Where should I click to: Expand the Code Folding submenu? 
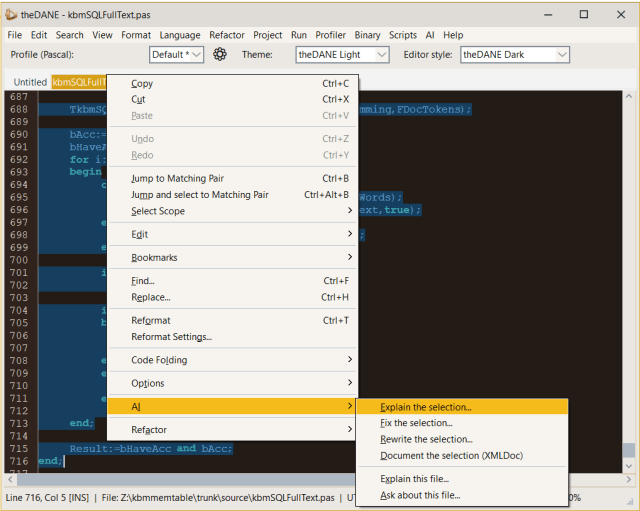tap(232, 360)
